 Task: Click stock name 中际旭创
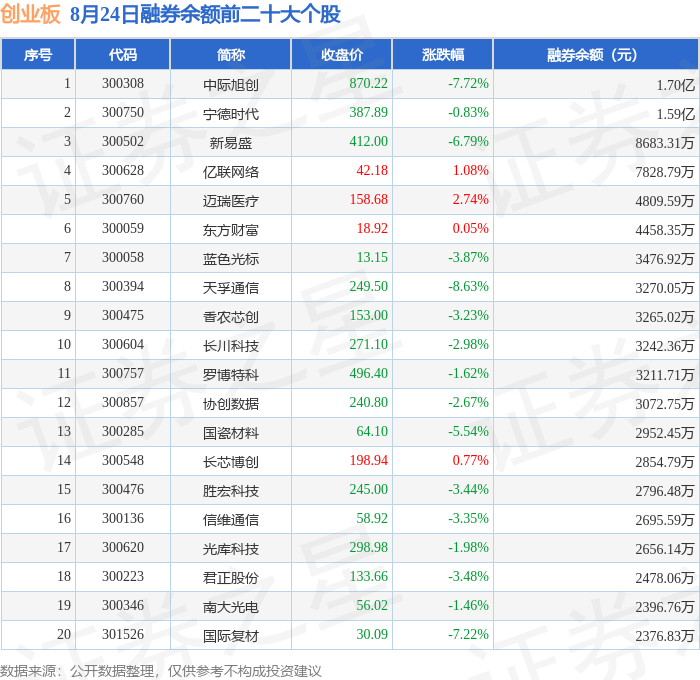(x=231, y=85)
